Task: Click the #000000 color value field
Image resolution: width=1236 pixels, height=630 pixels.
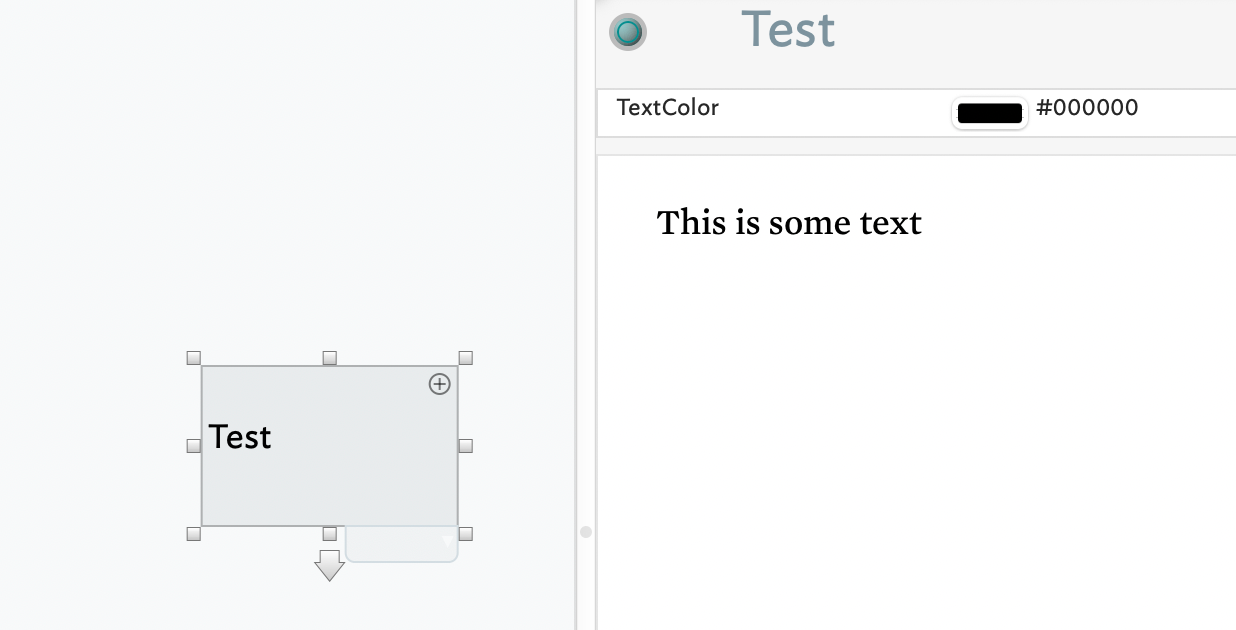Action: [x=1087, y=108]
